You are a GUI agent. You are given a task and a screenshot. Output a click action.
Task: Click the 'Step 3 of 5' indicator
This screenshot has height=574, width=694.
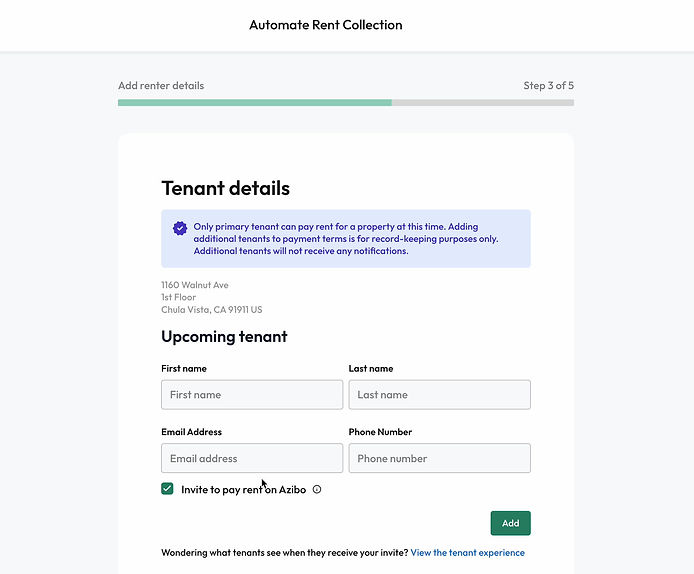pyautogui.click(x=548, y=85)
